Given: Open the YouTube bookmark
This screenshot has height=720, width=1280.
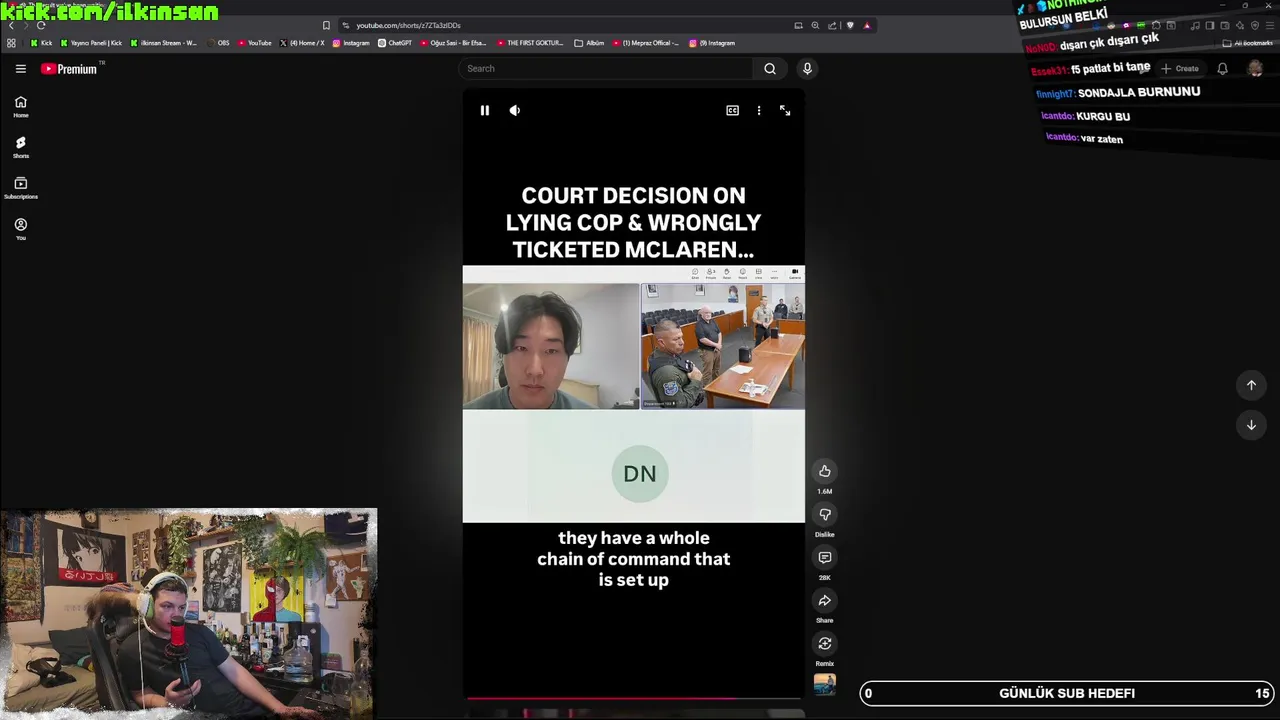Looking at the screenshot, I should pos(255,43).
